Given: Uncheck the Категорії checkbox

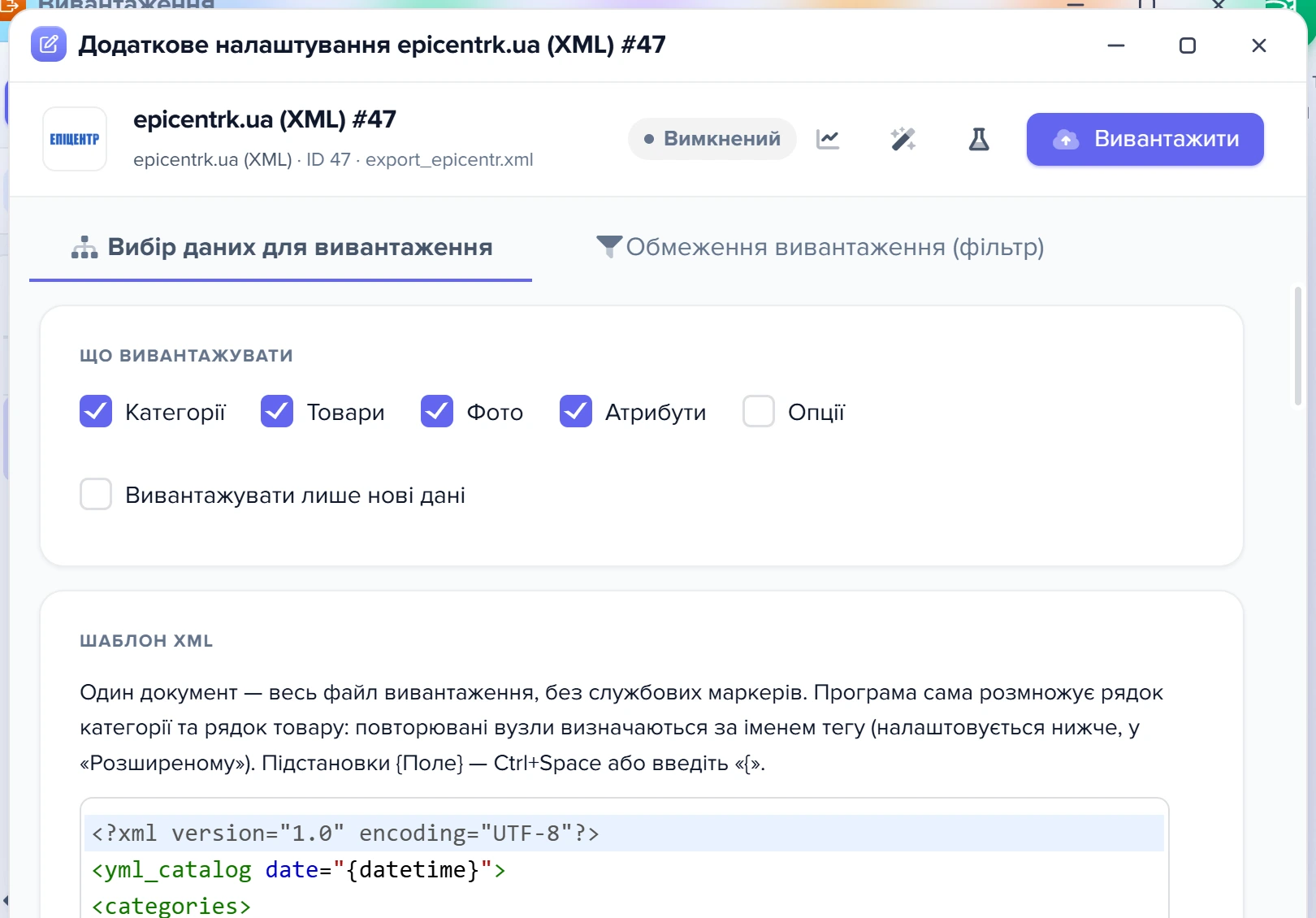Looking at the screenshot, I should 96,411.
